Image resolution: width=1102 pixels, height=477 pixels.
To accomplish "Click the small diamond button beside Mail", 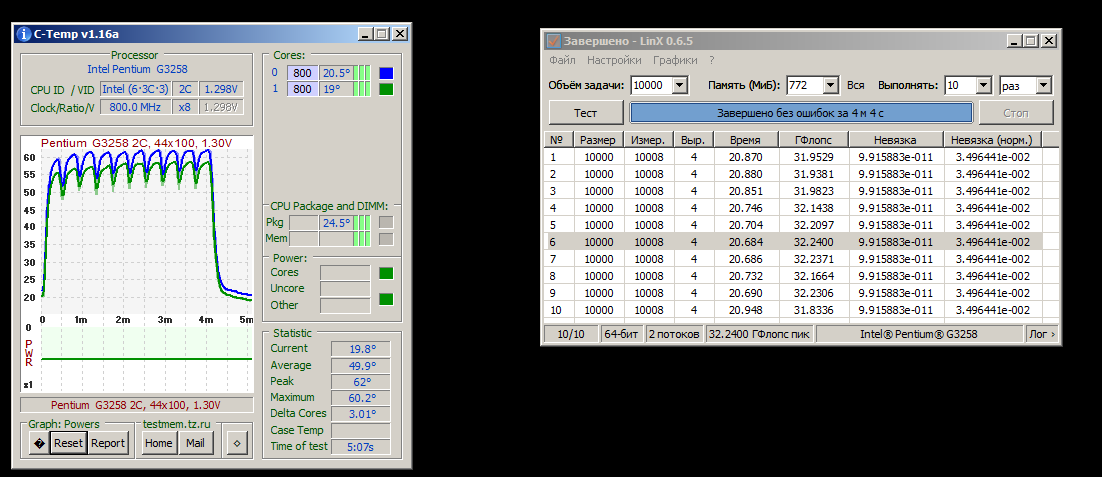I will coord(238,443).
